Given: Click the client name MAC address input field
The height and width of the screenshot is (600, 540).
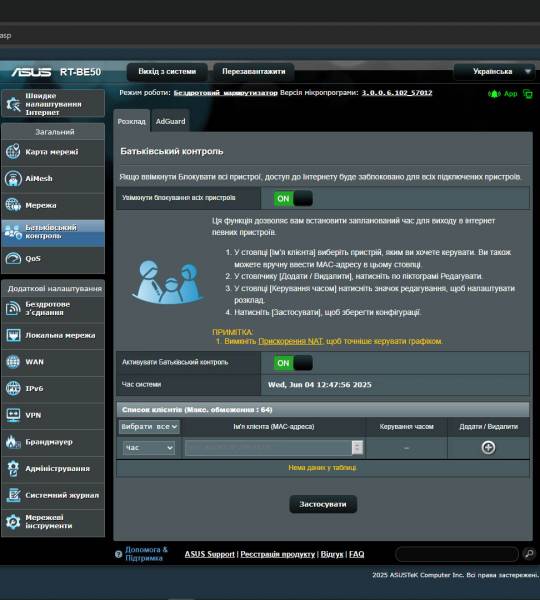Looking at the screenshot, I should click(x=268, y=447).
